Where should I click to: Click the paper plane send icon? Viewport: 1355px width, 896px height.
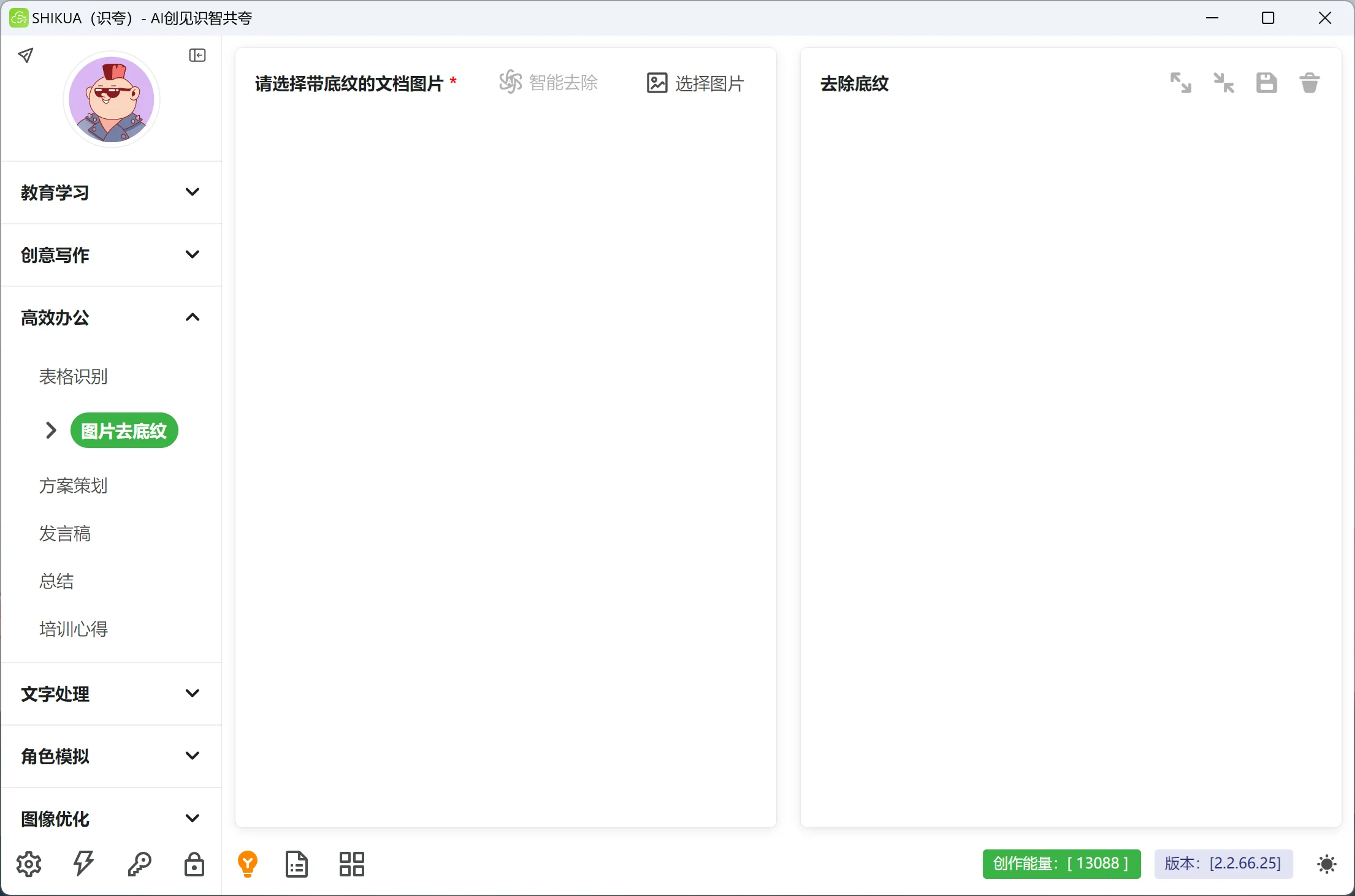tap(26, 56)
